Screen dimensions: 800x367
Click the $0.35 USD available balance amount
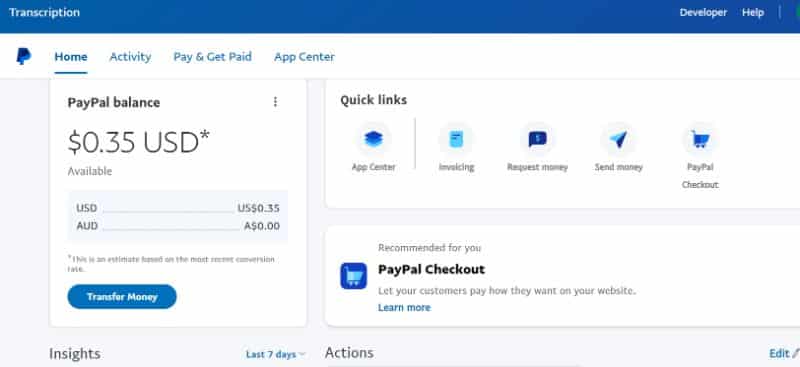pos(139,142)
